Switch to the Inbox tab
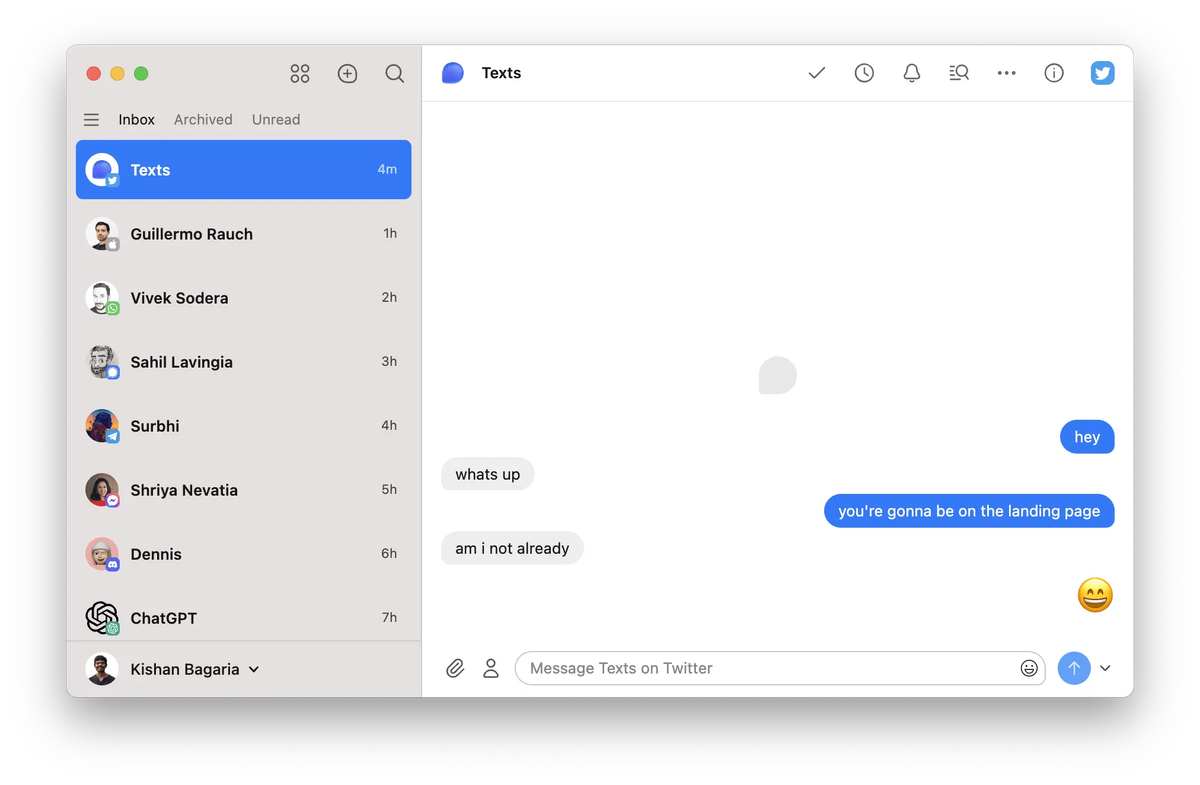Viewport: 1200px width, 785px height. point(136,120)
